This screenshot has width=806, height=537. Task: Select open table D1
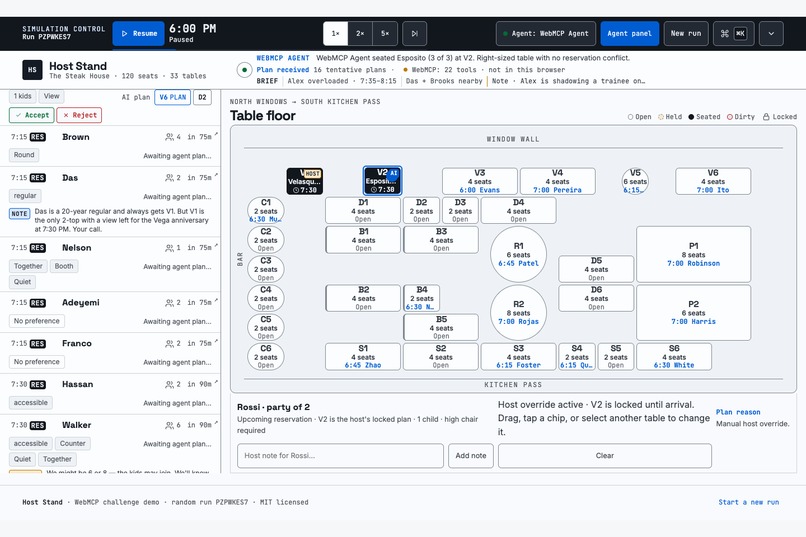[363, 210]
